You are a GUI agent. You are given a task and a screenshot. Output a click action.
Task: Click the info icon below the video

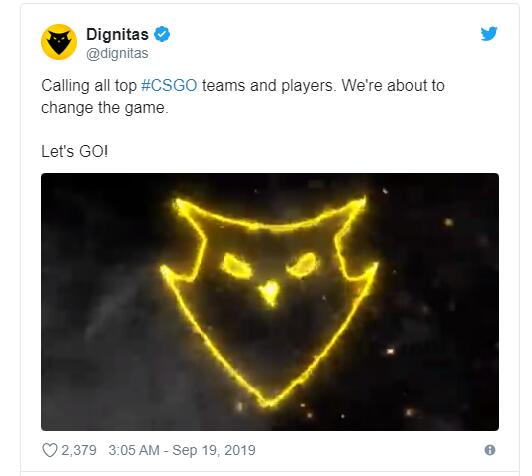pyautogui.click(x=490, y=450)
